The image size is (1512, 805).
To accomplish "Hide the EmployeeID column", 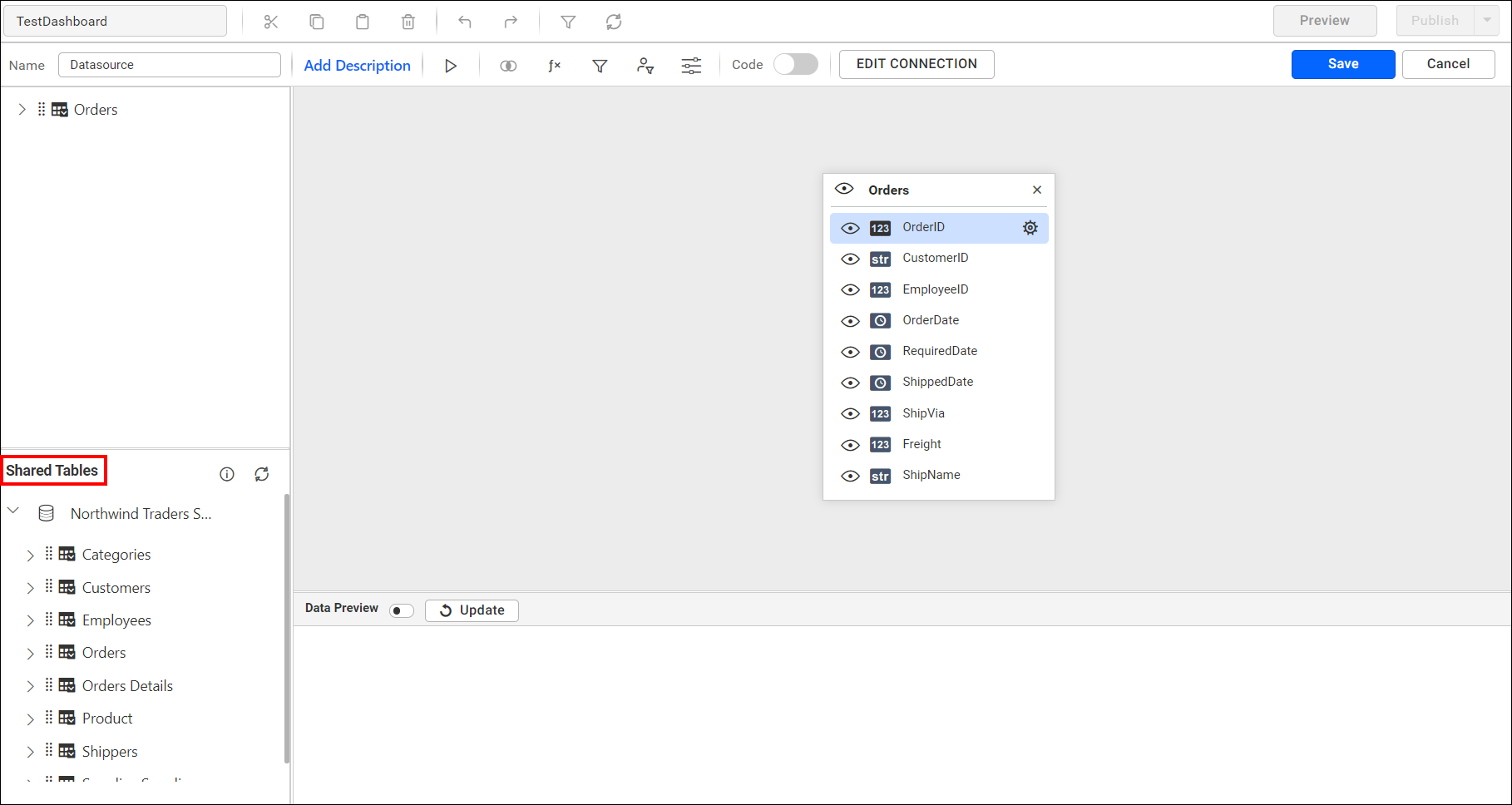I will pyautogui.click(x=850, y=289).
